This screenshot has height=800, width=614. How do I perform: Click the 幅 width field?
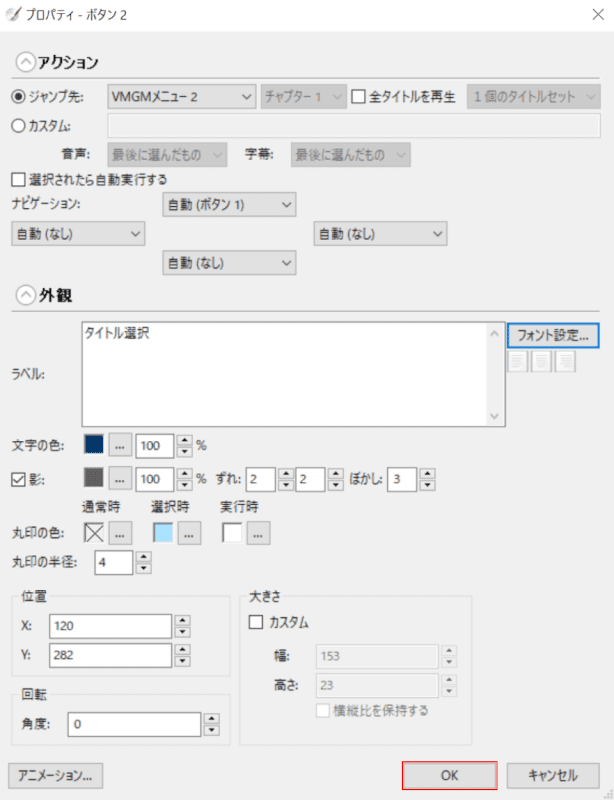[377, 656]
